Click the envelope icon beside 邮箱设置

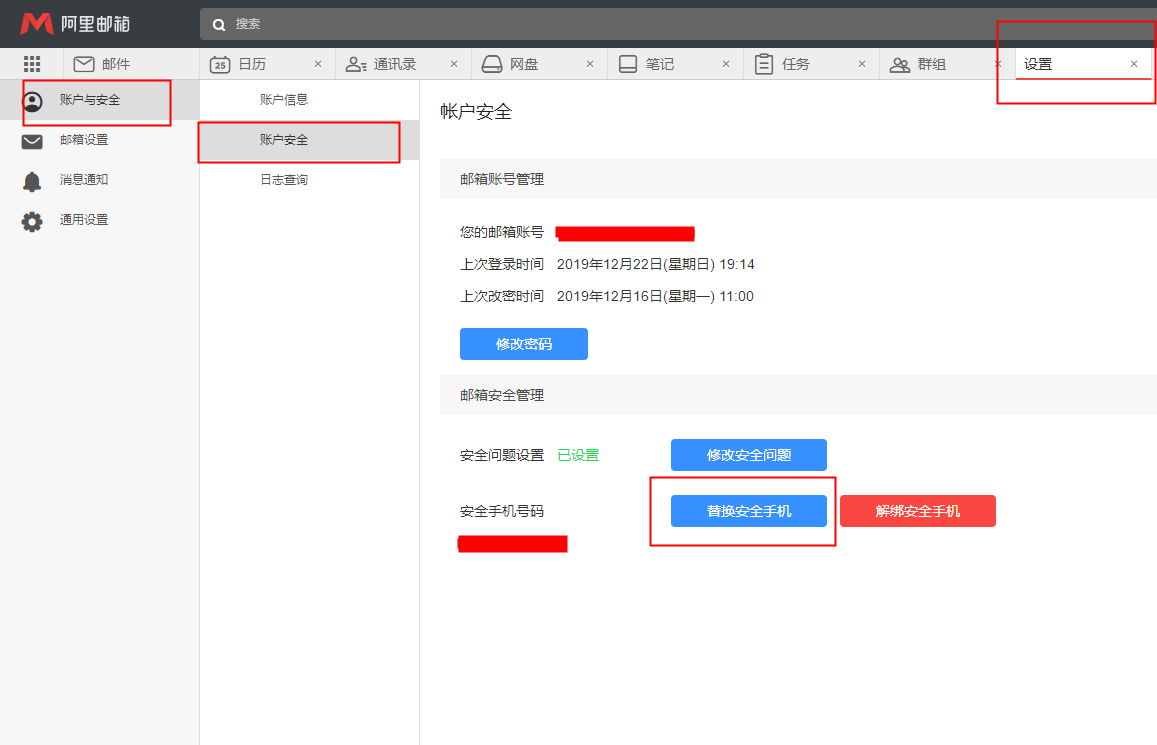(31, 140)
